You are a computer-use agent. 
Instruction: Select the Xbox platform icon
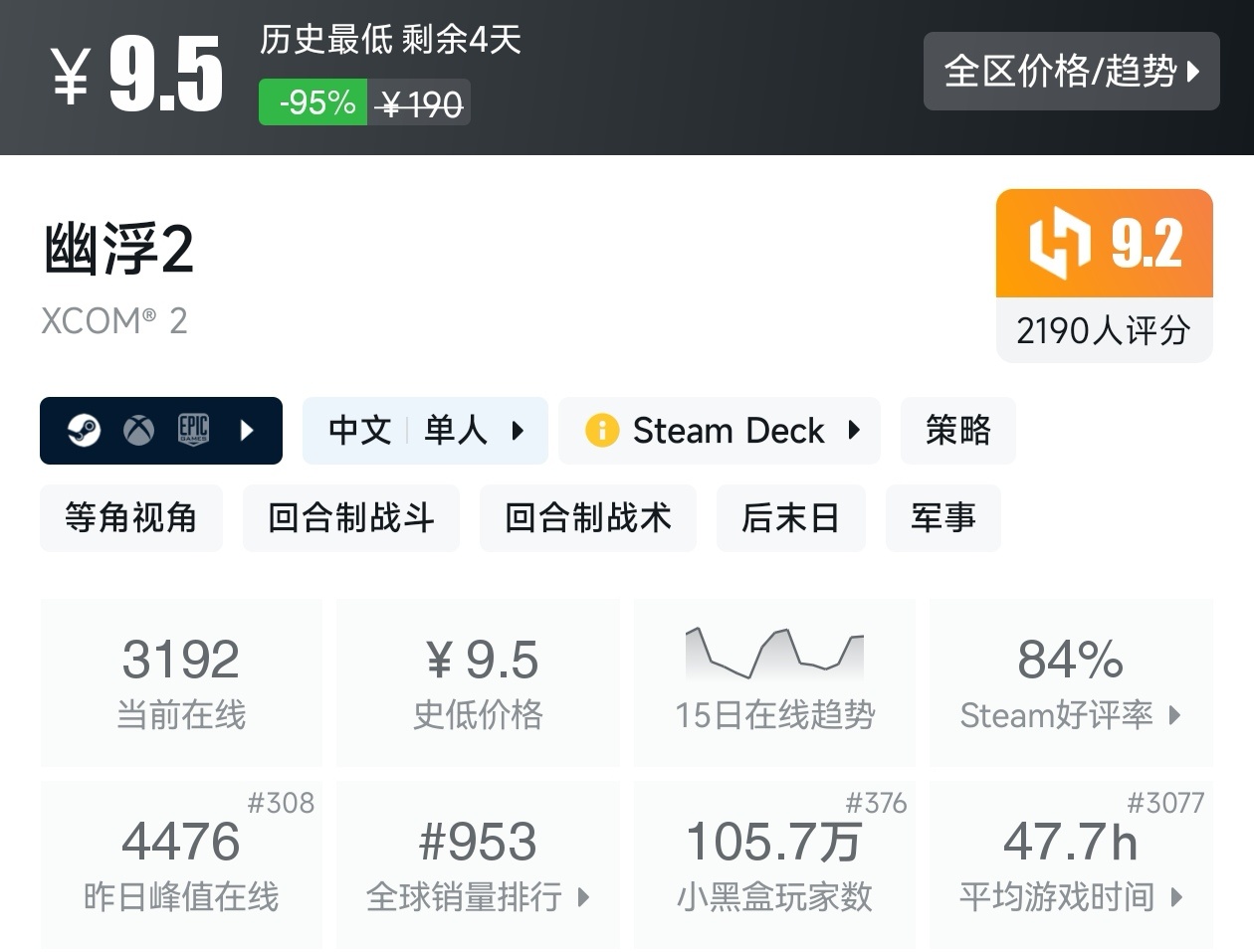[139, 431]
